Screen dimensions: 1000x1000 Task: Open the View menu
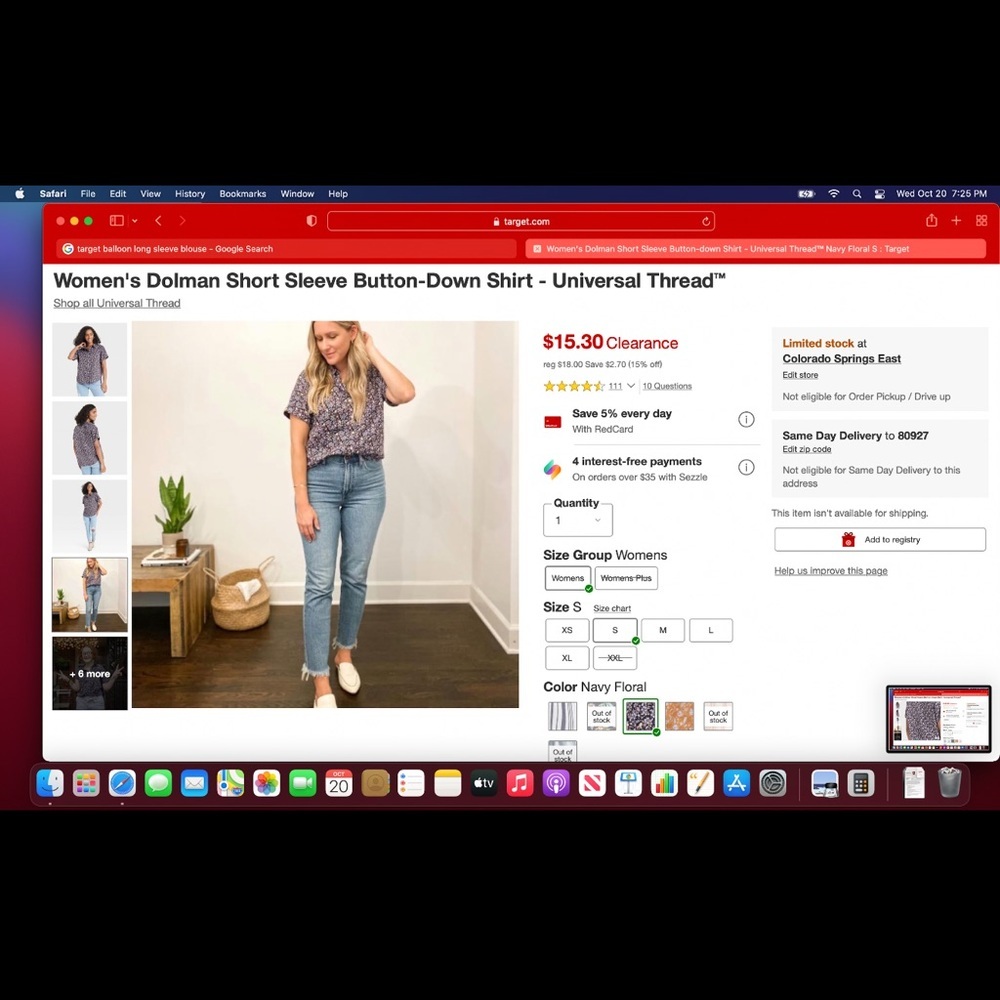(151, 194)
